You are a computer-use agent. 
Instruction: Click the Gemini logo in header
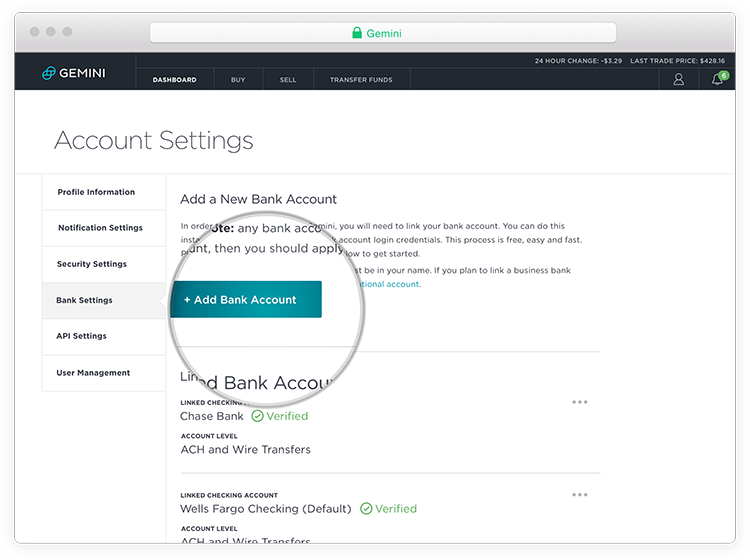[74, 73]
